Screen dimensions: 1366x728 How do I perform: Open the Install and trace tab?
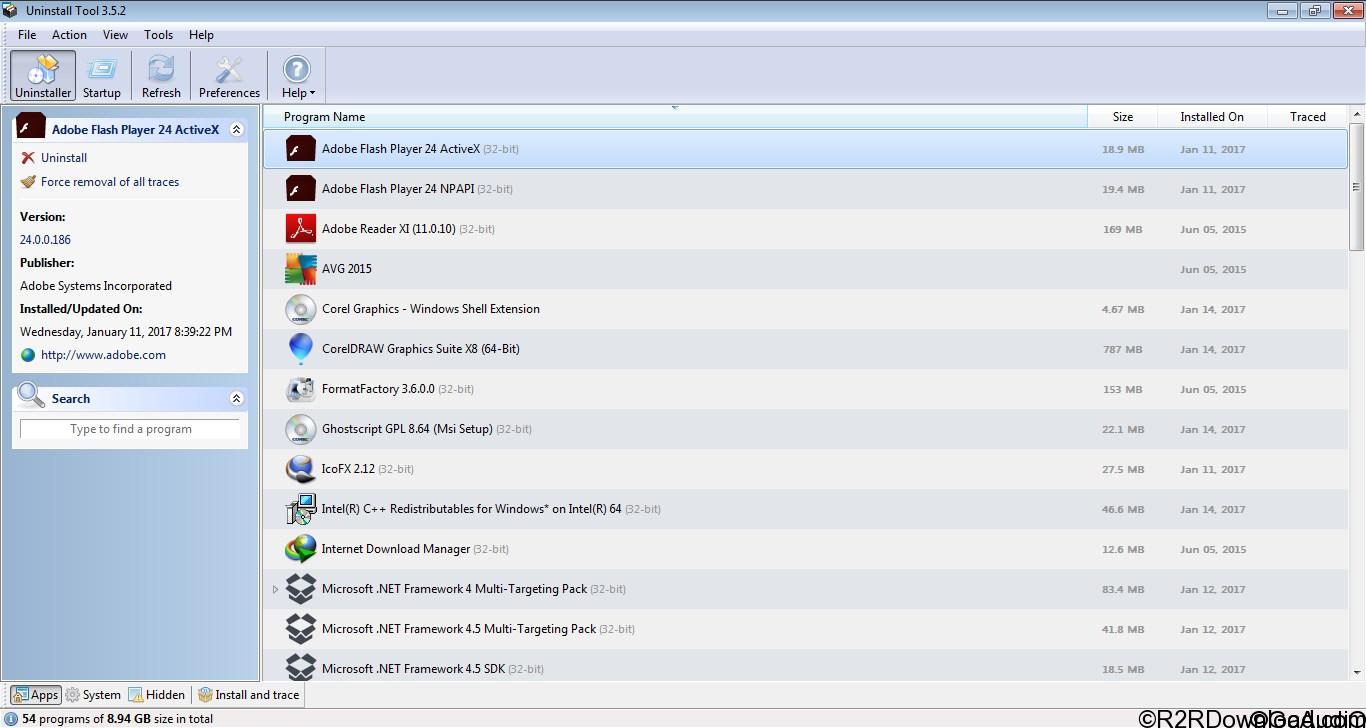point(249,695)
